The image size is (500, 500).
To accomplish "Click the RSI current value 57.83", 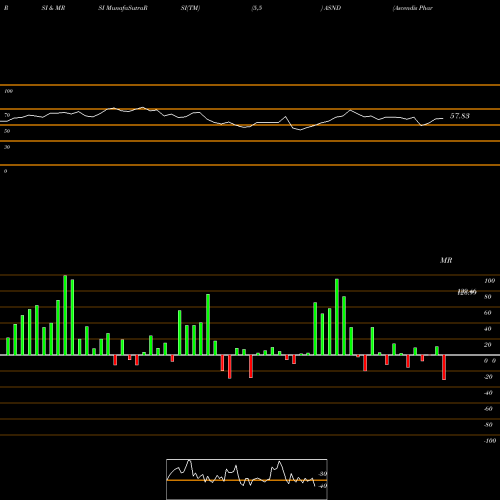I will [460, 116].
